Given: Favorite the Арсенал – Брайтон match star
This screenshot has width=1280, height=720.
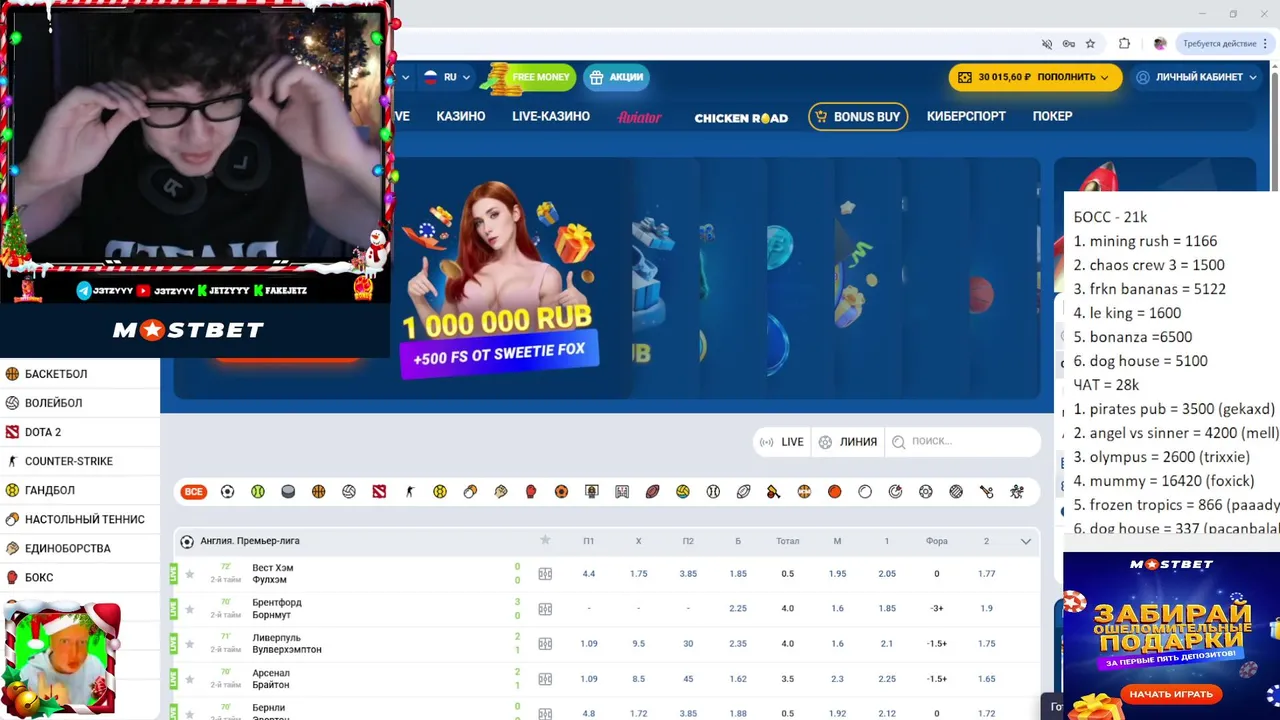Looking at the screenshot, I should click(189, 679).
